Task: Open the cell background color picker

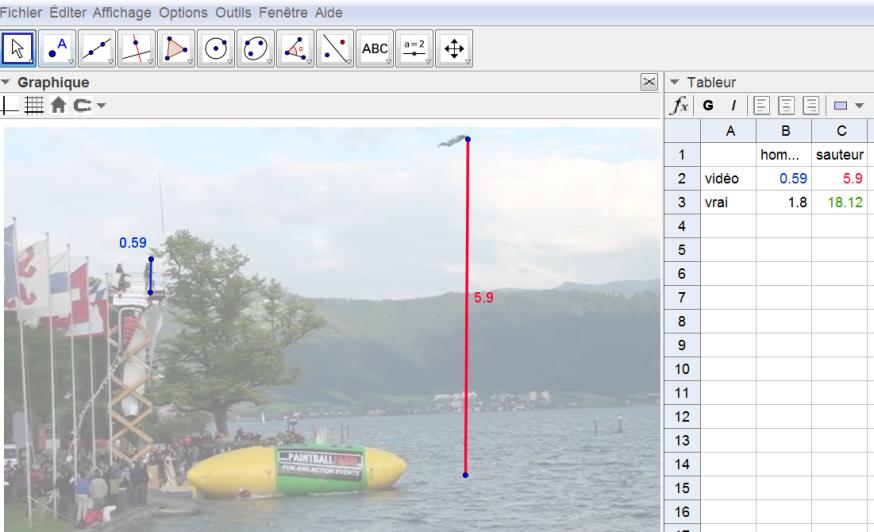Action: coord(844,104)
